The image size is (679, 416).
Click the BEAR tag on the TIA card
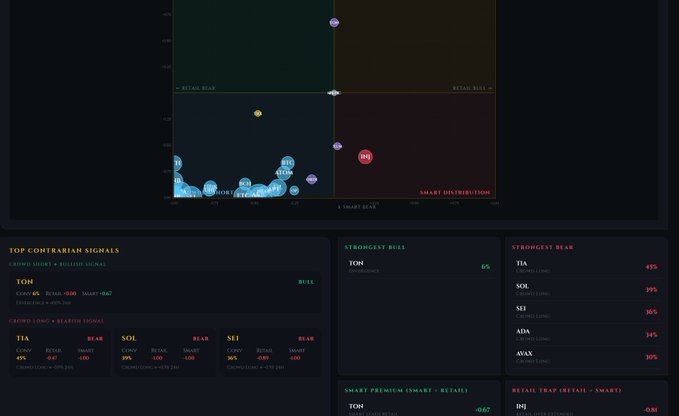95,339
